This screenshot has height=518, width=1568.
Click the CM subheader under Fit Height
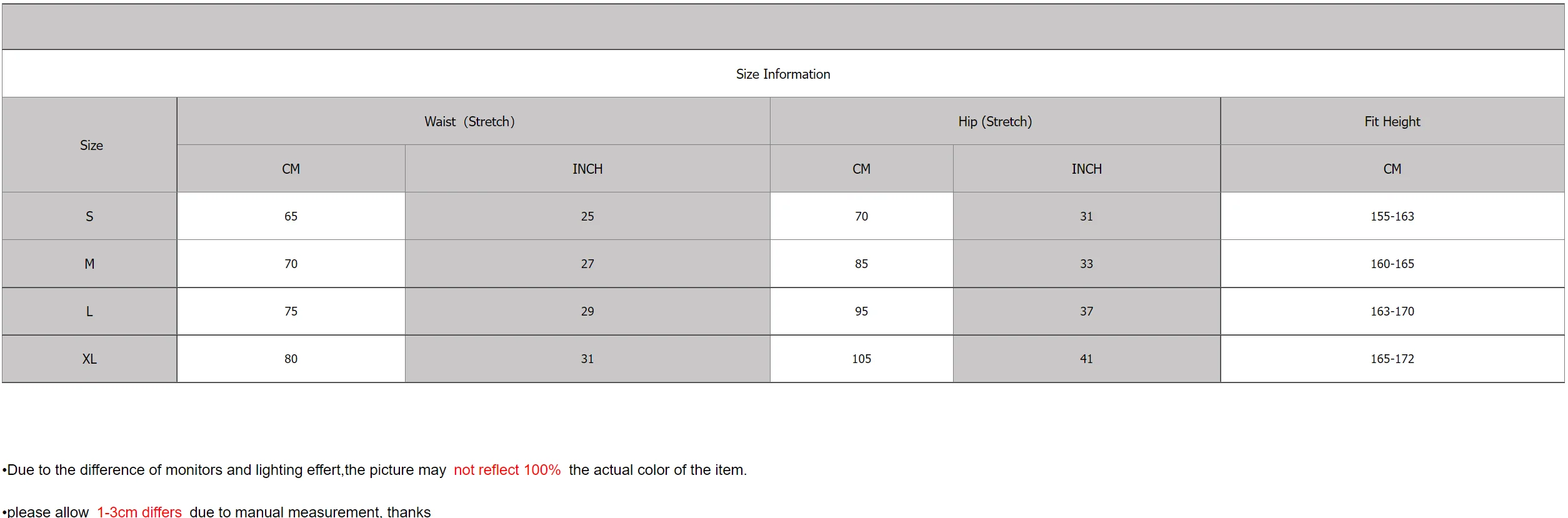coord(1392,169)
